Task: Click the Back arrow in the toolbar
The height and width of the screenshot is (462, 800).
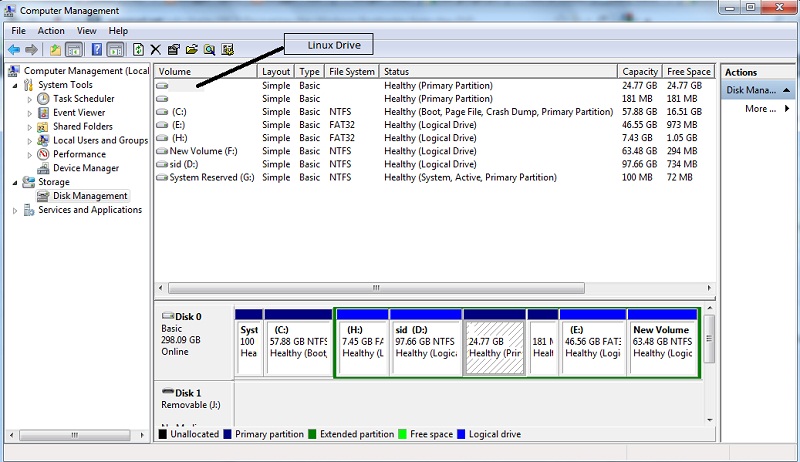Action: [x=14, y=49]
